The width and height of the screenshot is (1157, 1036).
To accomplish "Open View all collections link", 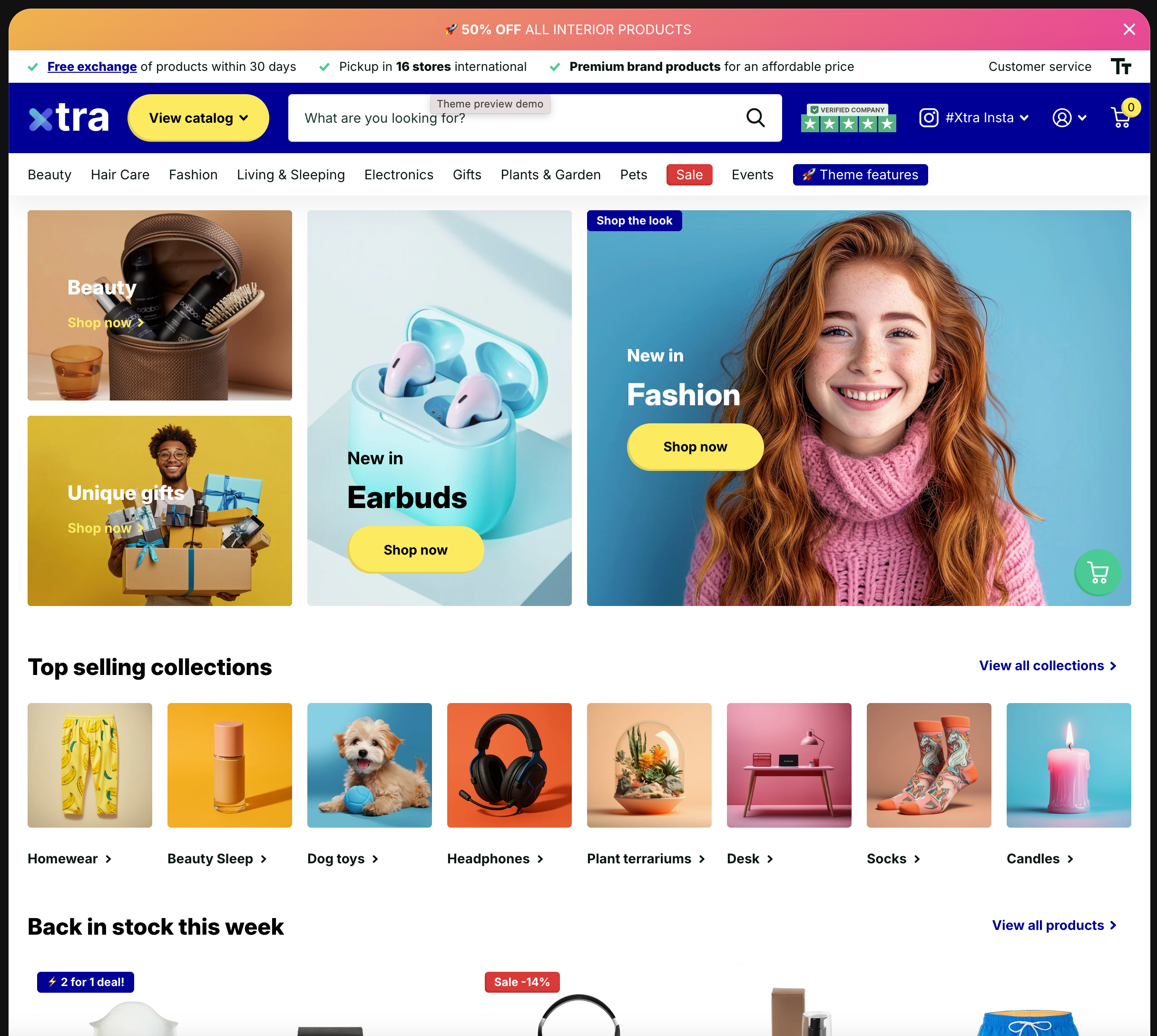I will coord(1048,665).
